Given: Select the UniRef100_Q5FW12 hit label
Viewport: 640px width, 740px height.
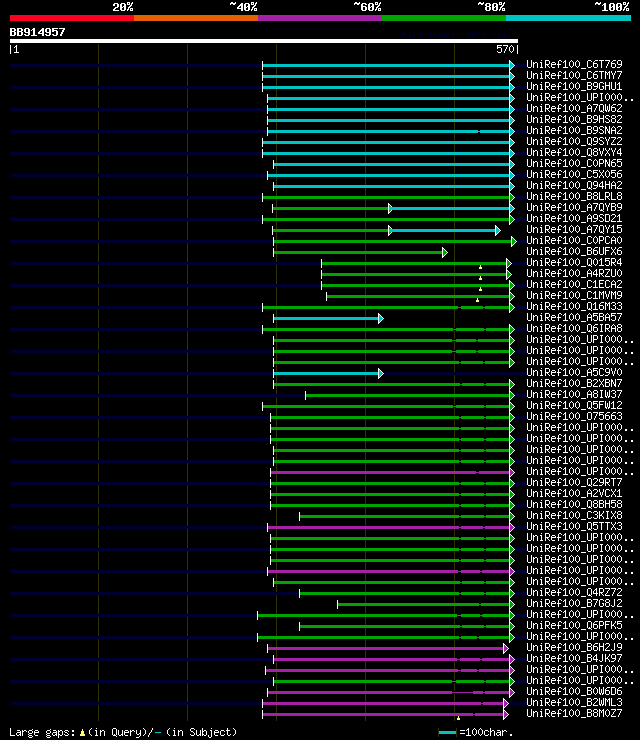Looking at the screenshot, I should tap(574, 405).
